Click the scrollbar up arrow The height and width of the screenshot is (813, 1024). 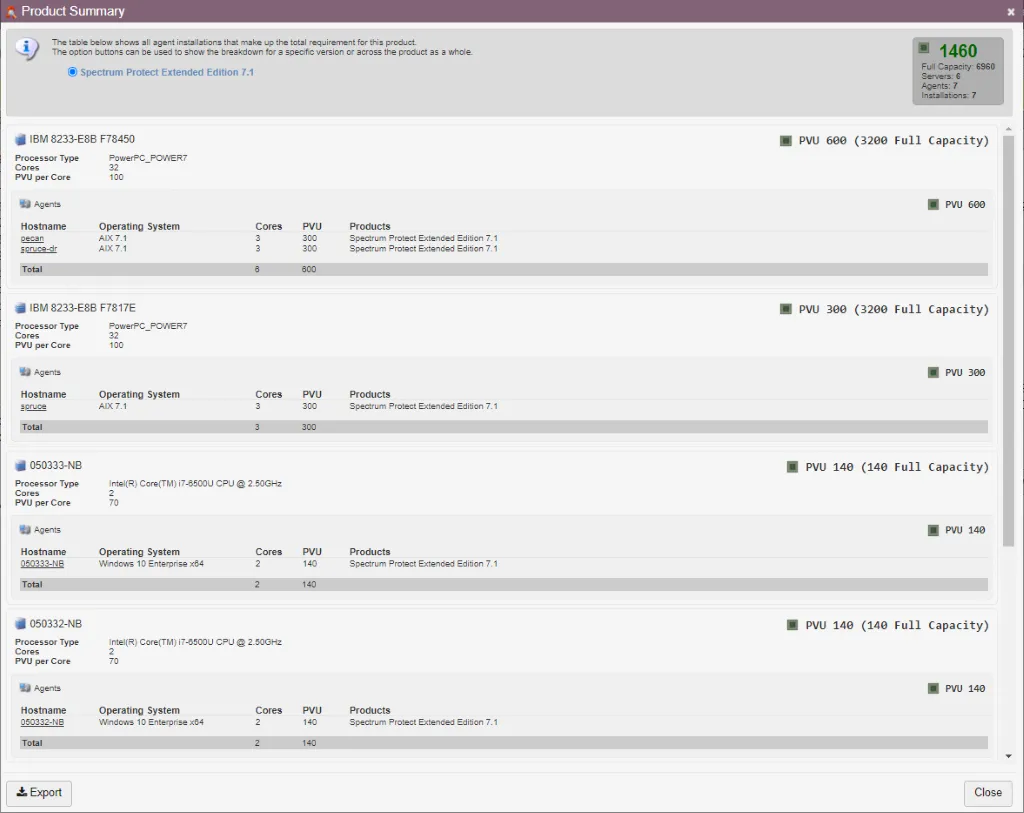click(1008, 129)
